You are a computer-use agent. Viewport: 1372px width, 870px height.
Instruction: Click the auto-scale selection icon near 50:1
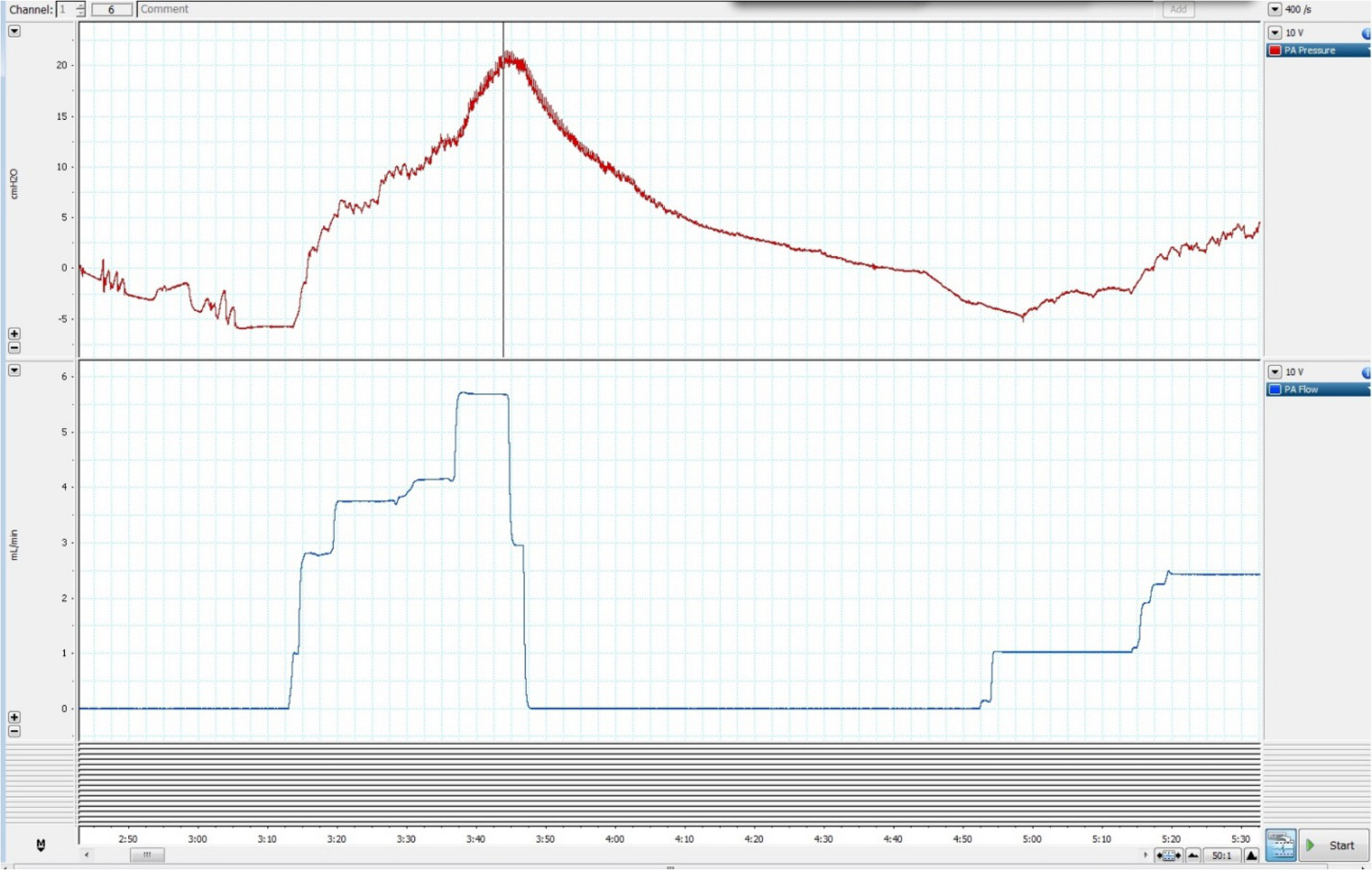1168,855
